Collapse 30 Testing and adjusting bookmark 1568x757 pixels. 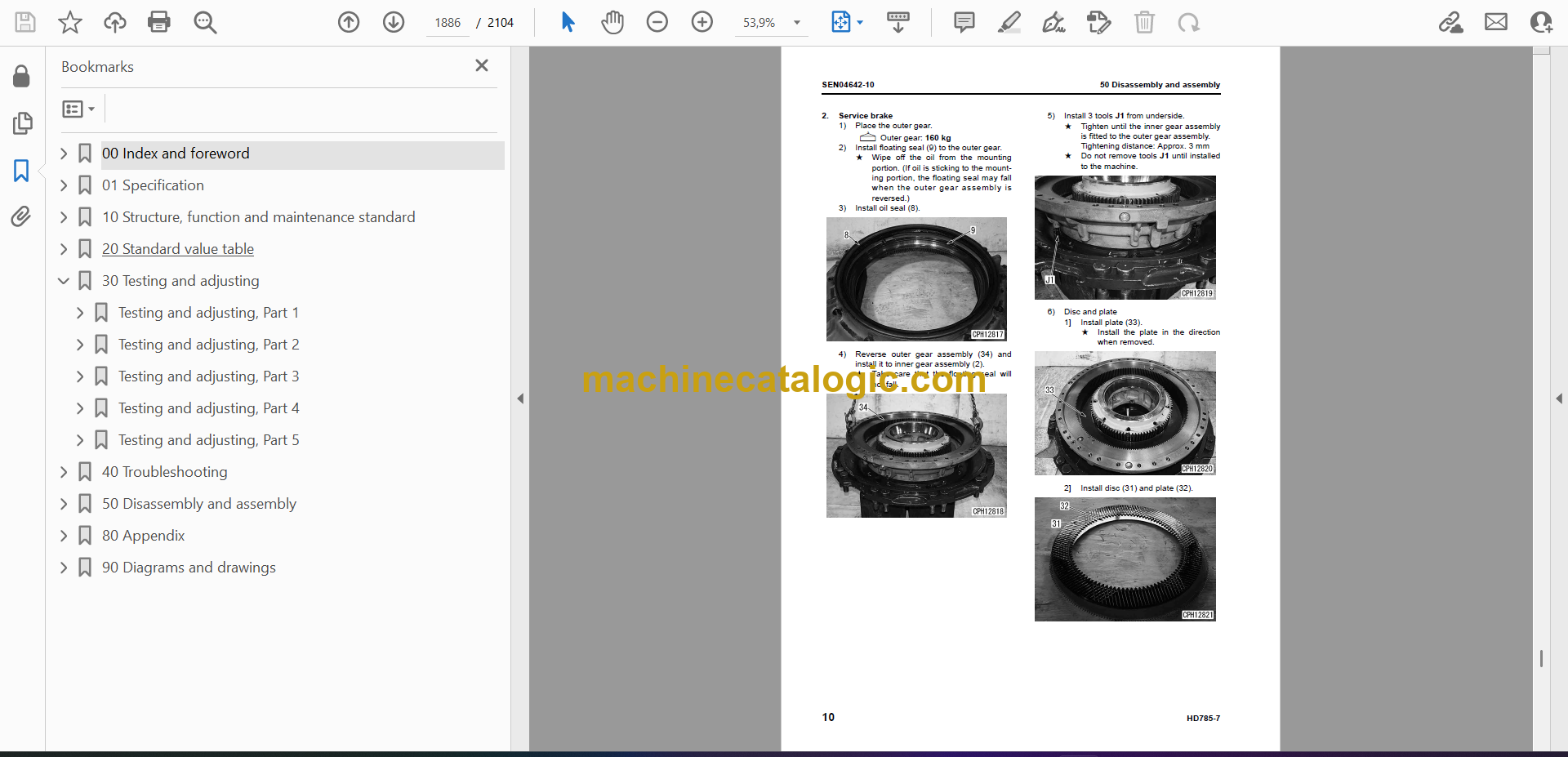tap(64, 281)
